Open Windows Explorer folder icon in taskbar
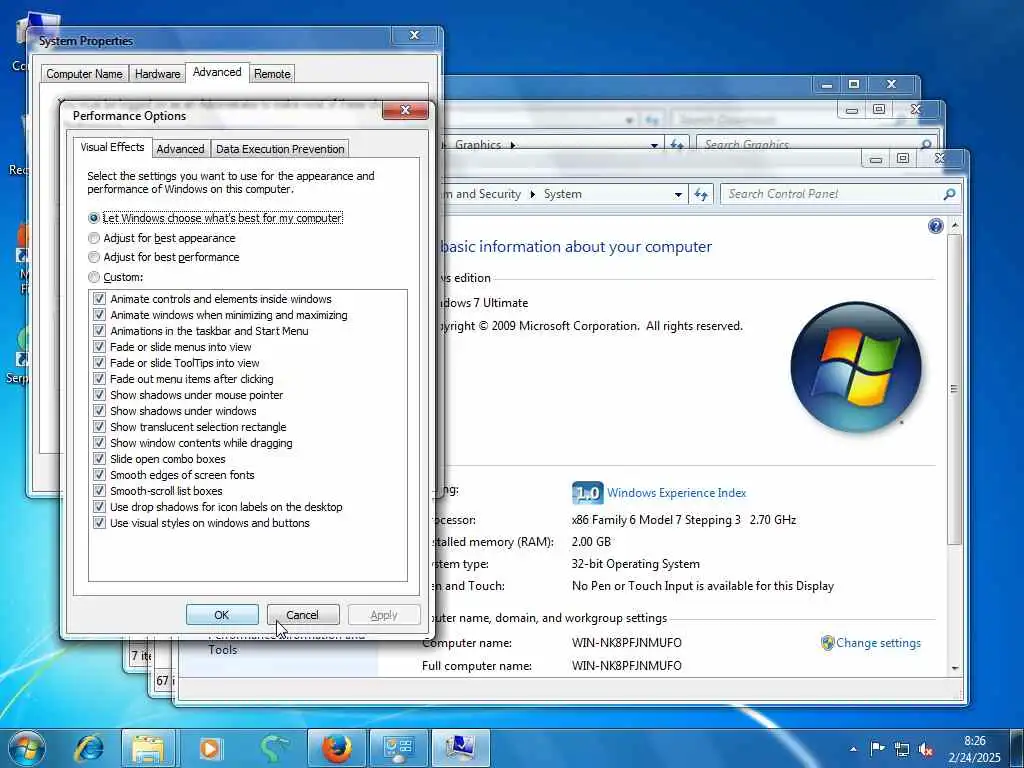 tap(148, 748)
